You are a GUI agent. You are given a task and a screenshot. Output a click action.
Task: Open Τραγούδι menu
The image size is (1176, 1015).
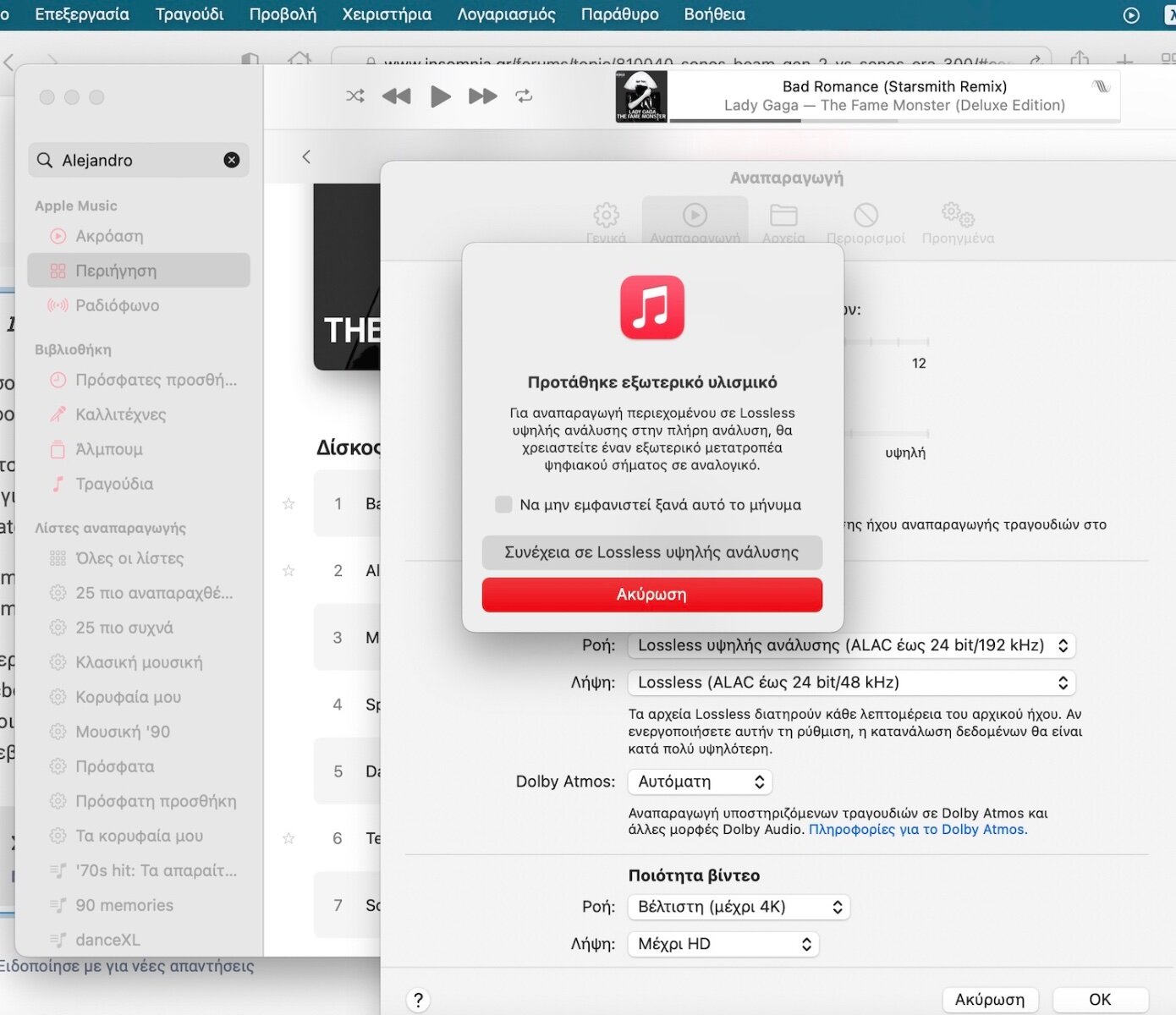[x=190, y=14]
